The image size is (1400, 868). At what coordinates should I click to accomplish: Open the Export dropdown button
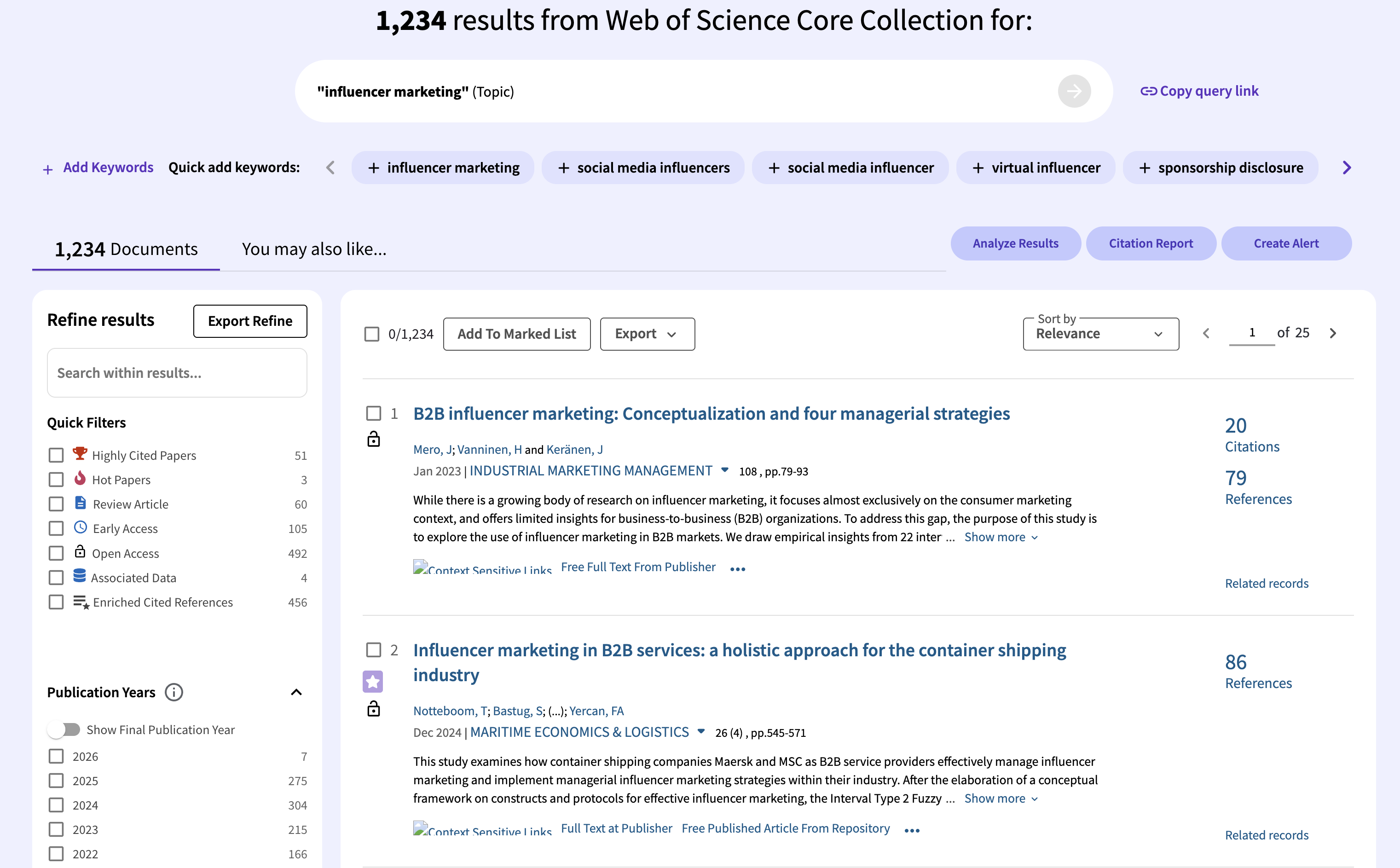[x=647, y=334]
